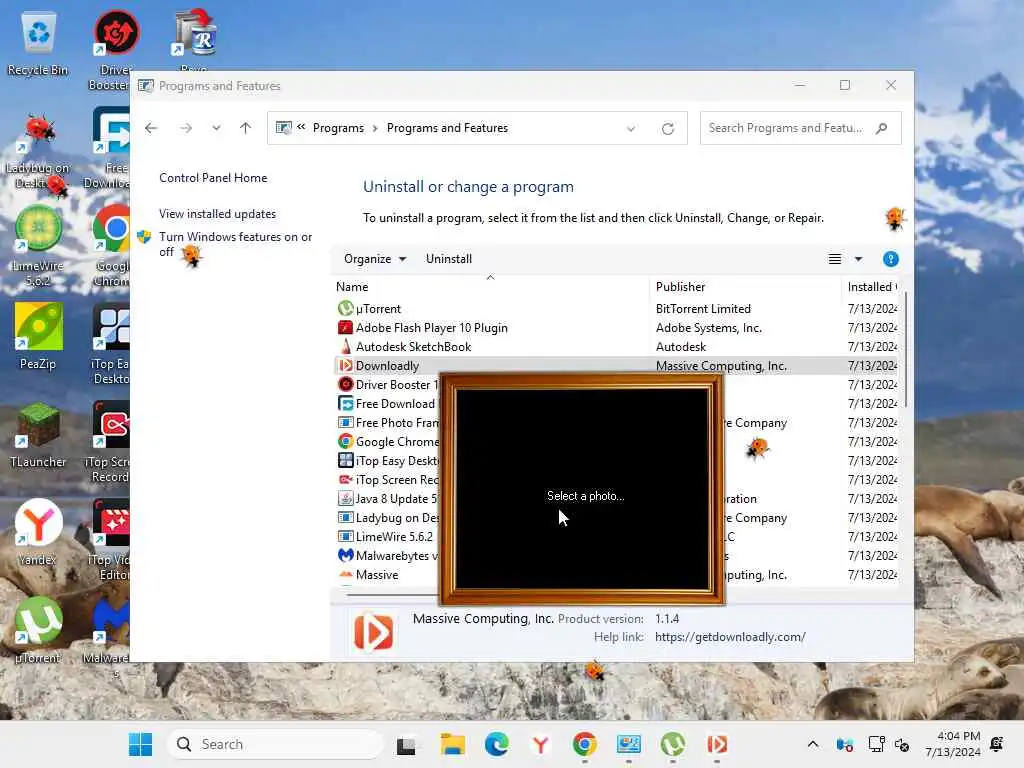This screenshot has height=768, width=1024.
Task: Change view with the list view icon
Action: (x=835, y=259)
